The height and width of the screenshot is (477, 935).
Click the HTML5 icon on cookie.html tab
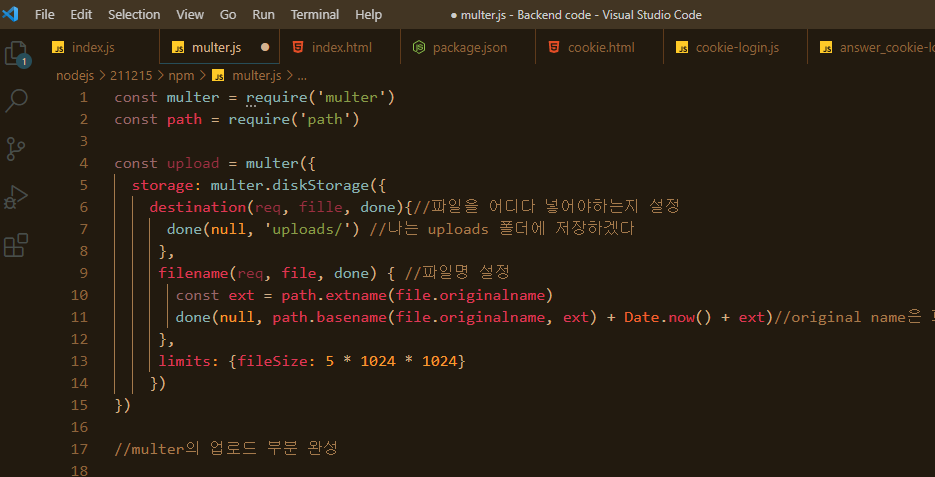point(554,47)
